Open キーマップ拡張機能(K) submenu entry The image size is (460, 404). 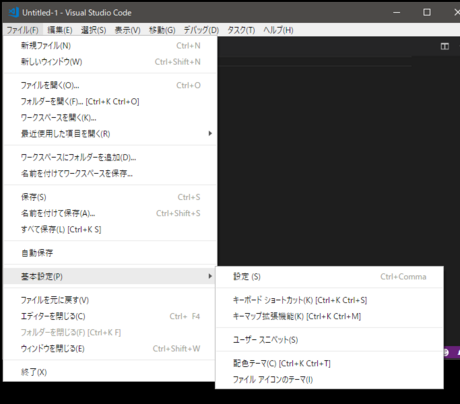(329, 316)
